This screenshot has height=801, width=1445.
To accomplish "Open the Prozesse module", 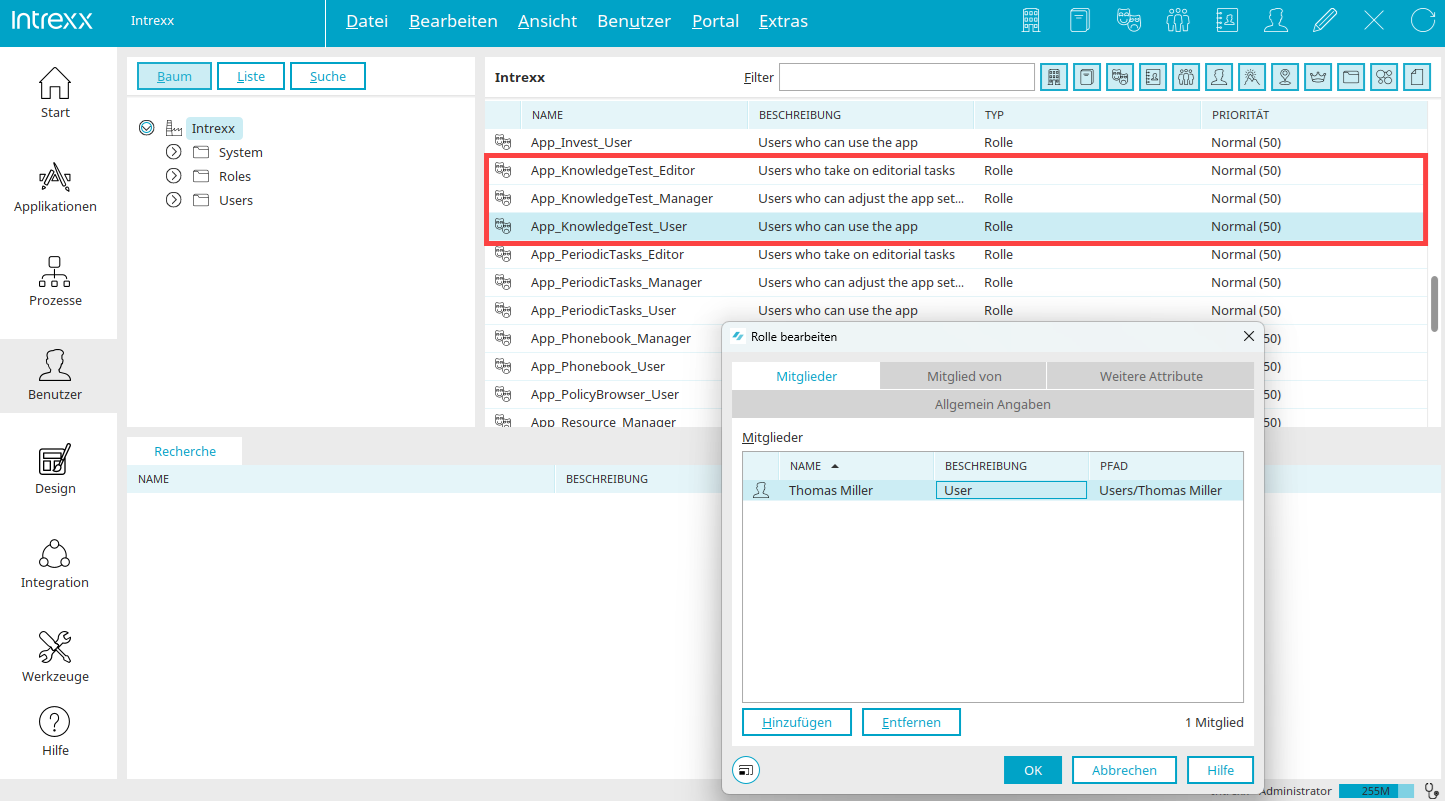I will click(55, 281).
